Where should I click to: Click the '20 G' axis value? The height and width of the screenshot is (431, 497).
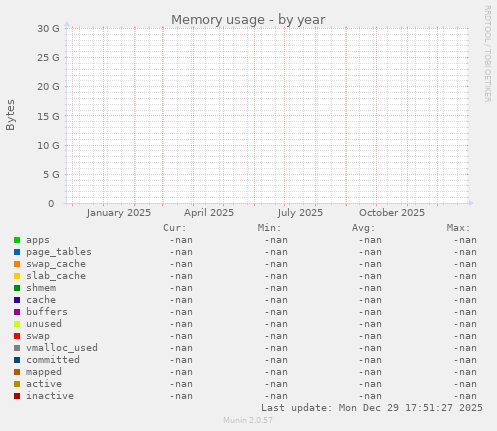coord(48,87)
